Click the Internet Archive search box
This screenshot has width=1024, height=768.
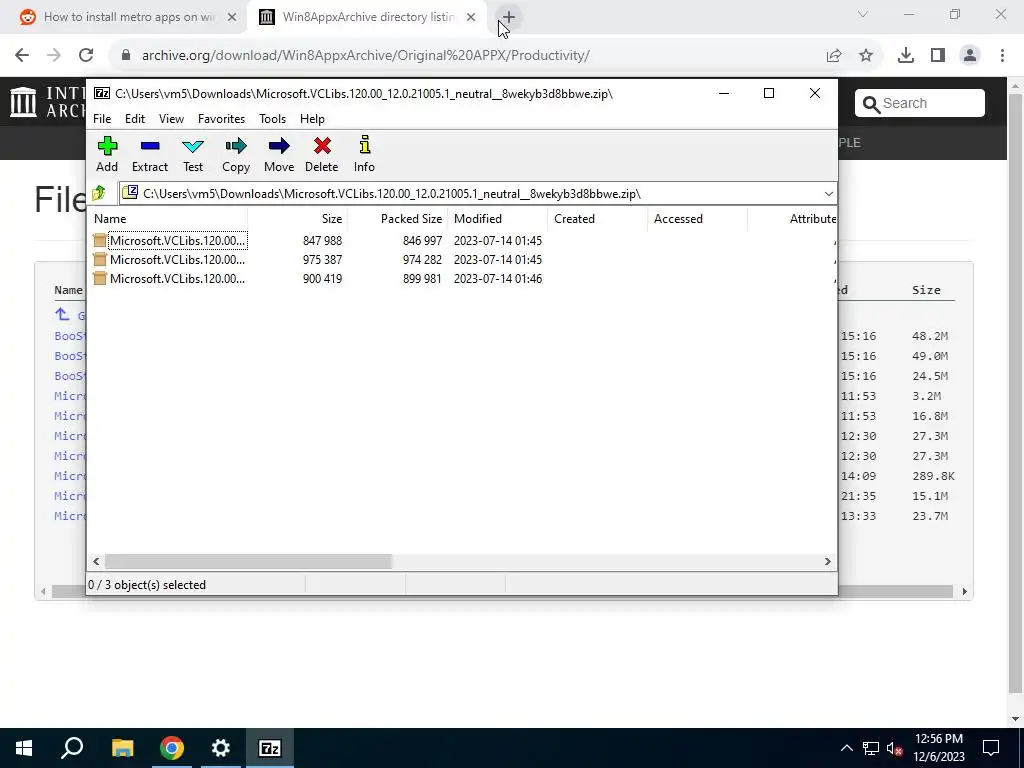[x=920, y=103]
